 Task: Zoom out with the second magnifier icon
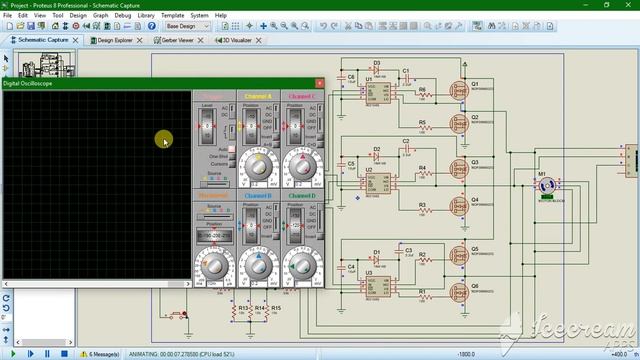[x=284, y=26]
